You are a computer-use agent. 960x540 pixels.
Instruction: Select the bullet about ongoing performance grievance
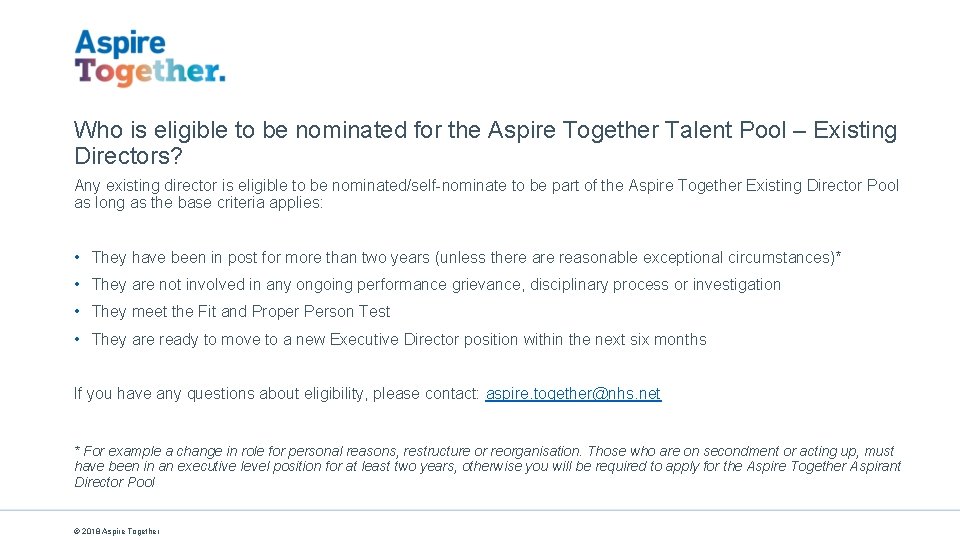click(x=436, y=285)
